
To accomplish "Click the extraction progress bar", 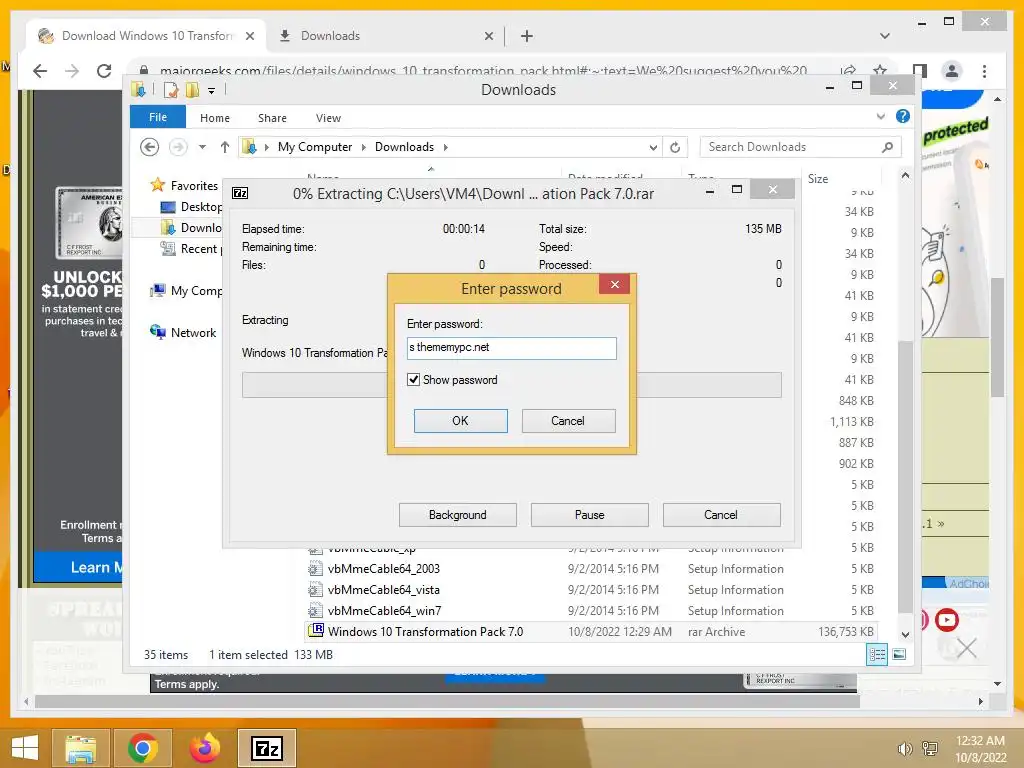I will coord(511,385).
